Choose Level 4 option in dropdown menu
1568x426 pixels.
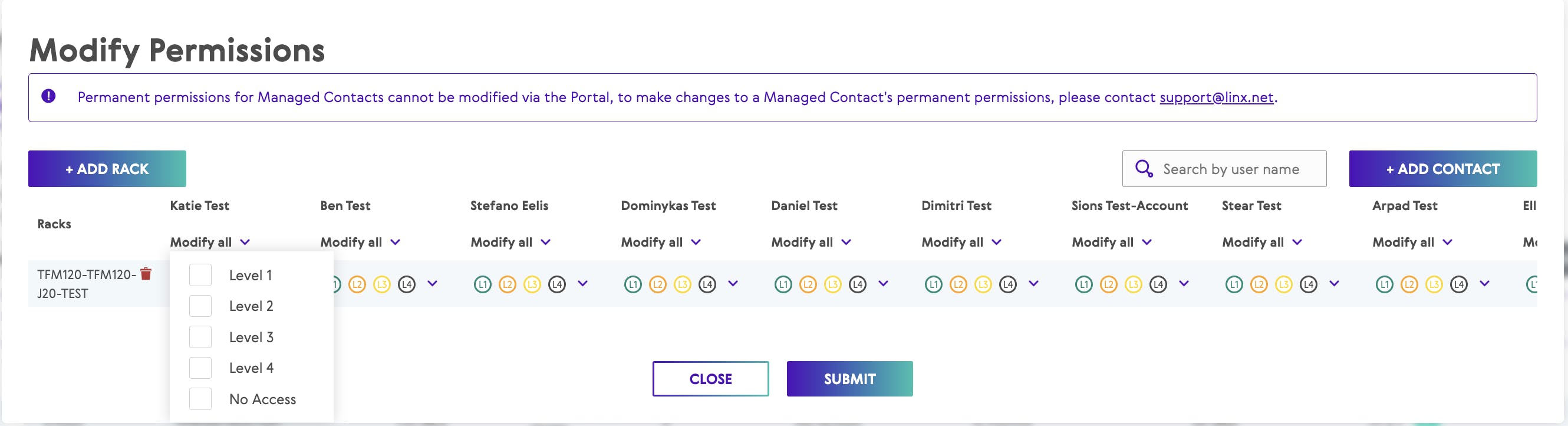point(251,368)
